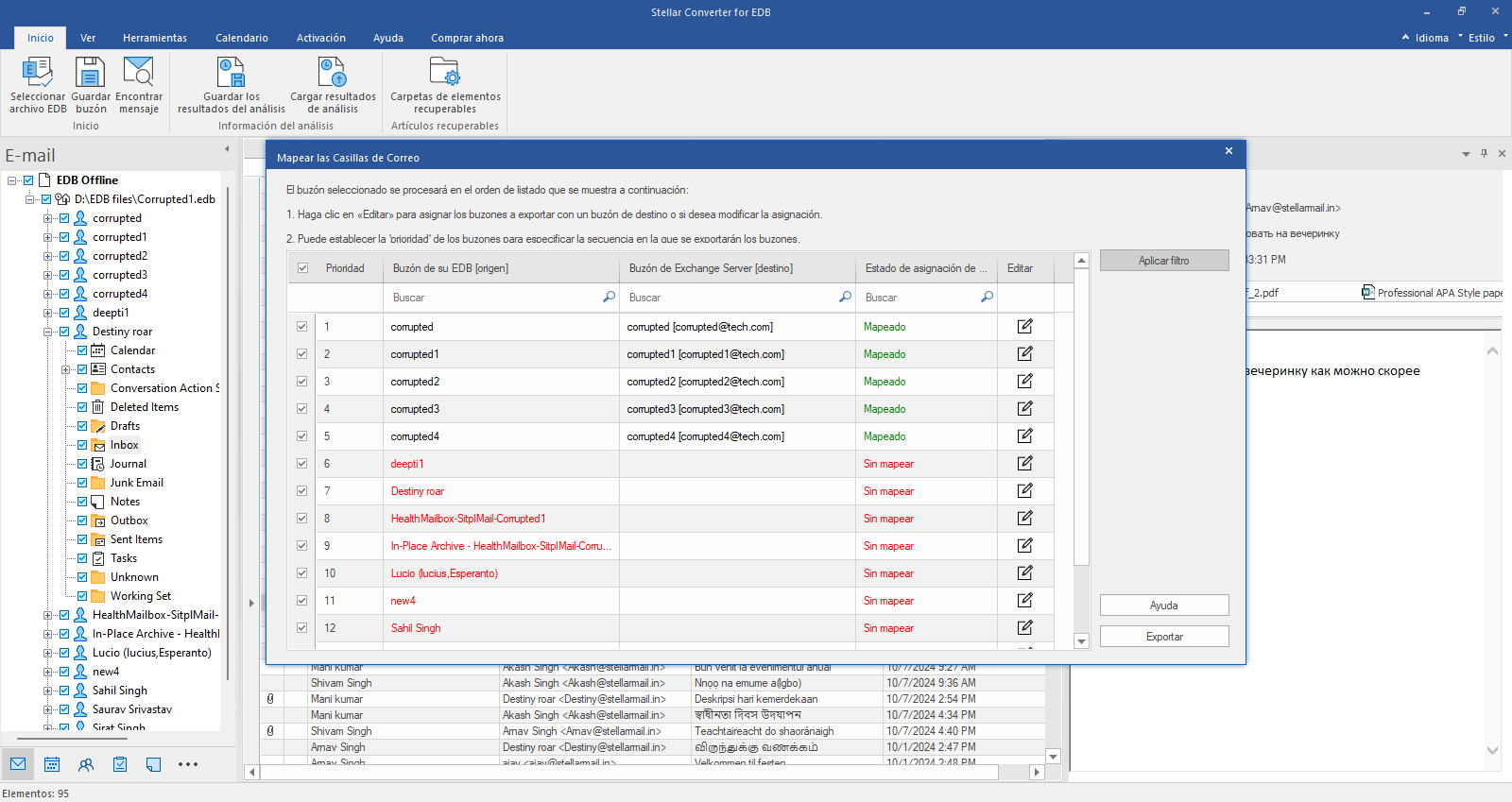This screenshot has width=1512, height=802.
Task: Switch to Tasks view in bottom bar
Action: [x=120, y=764]
